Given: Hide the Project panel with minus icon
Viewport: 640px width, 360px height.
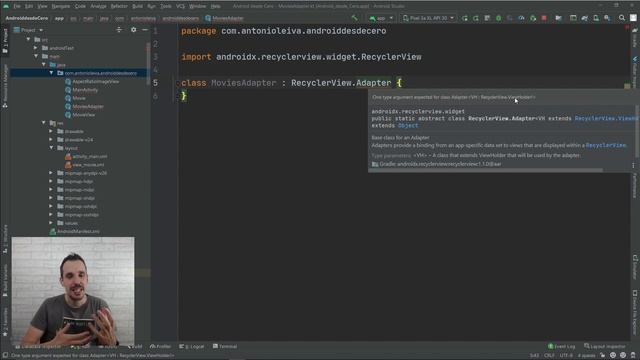Looking at the screenshot, I should 145,30.
